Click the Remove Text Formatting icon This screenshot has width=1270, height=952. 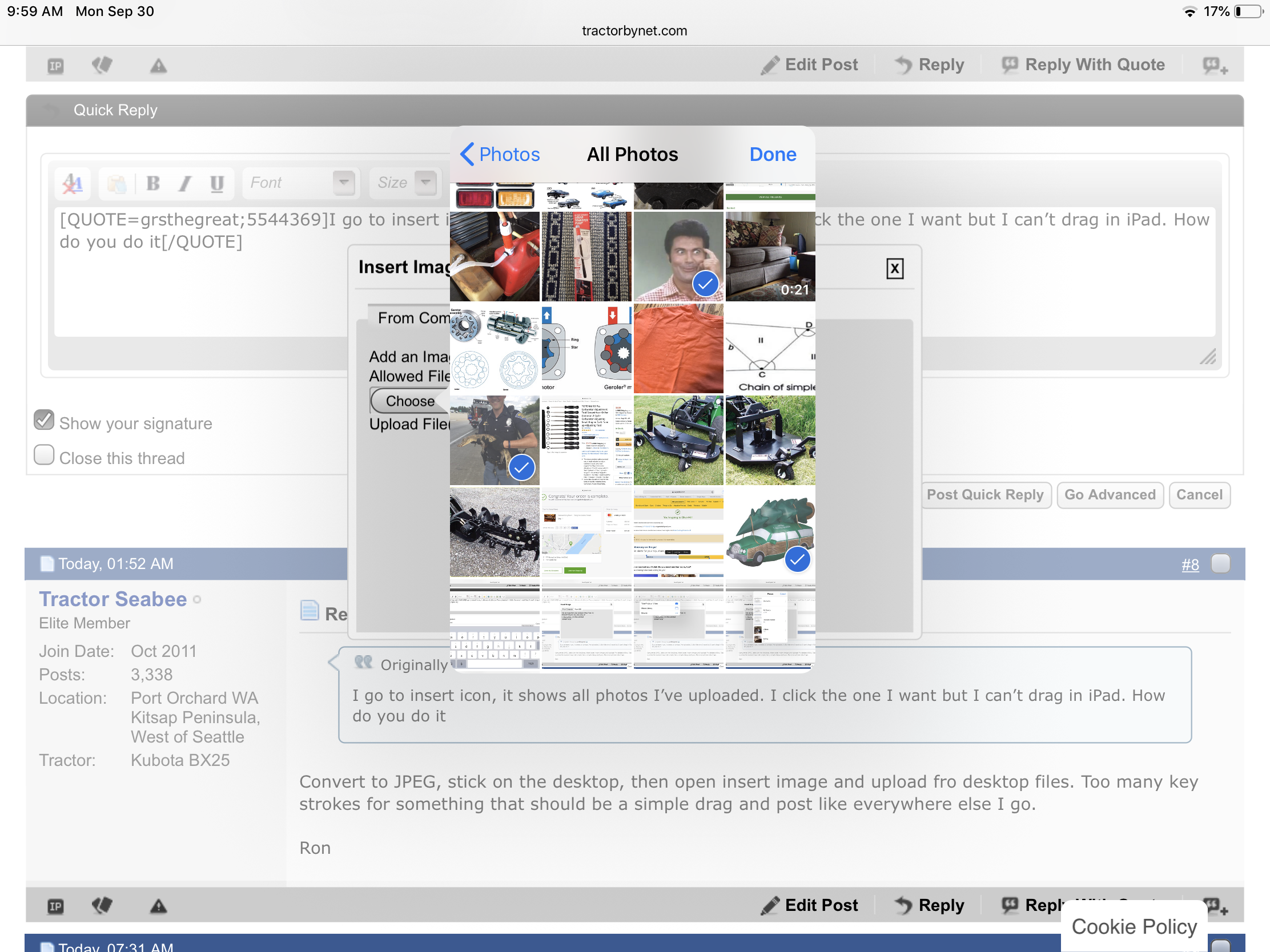coord(73,183)
